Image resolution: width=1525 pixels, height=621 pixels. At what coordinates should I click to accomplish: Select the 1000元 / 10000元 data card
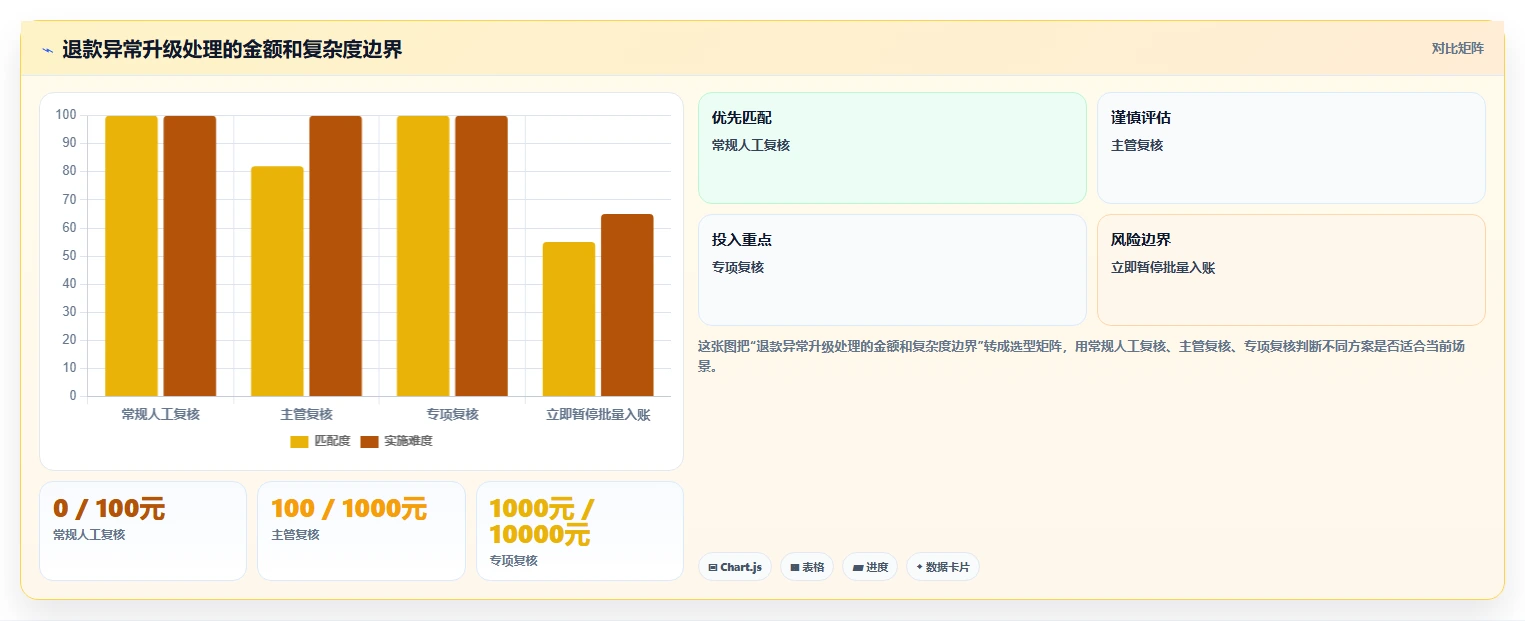[580, 531]
